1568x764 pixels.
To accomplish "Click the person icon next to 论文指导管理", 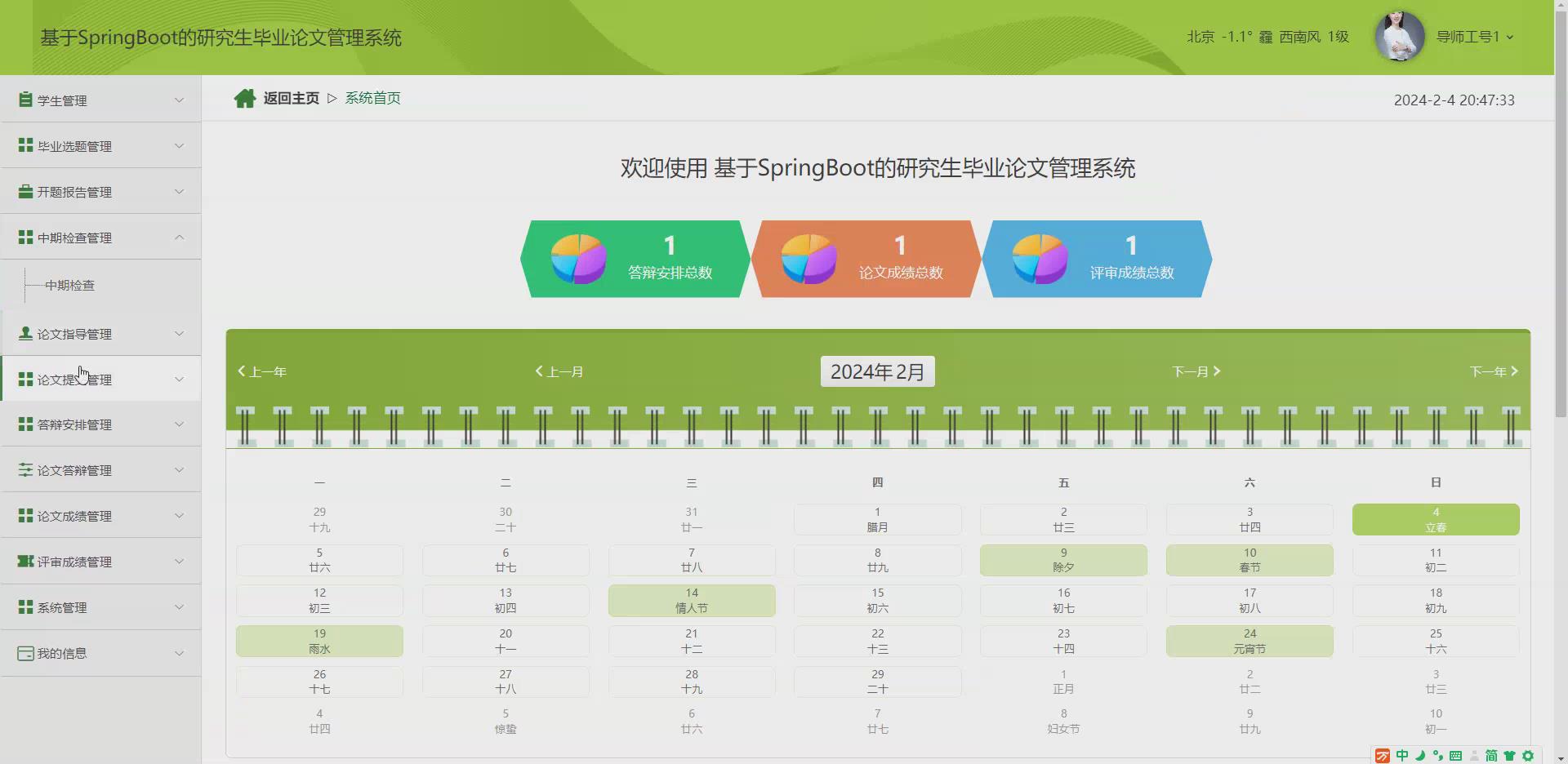I will pyautogui.click(x=24, y=333).
